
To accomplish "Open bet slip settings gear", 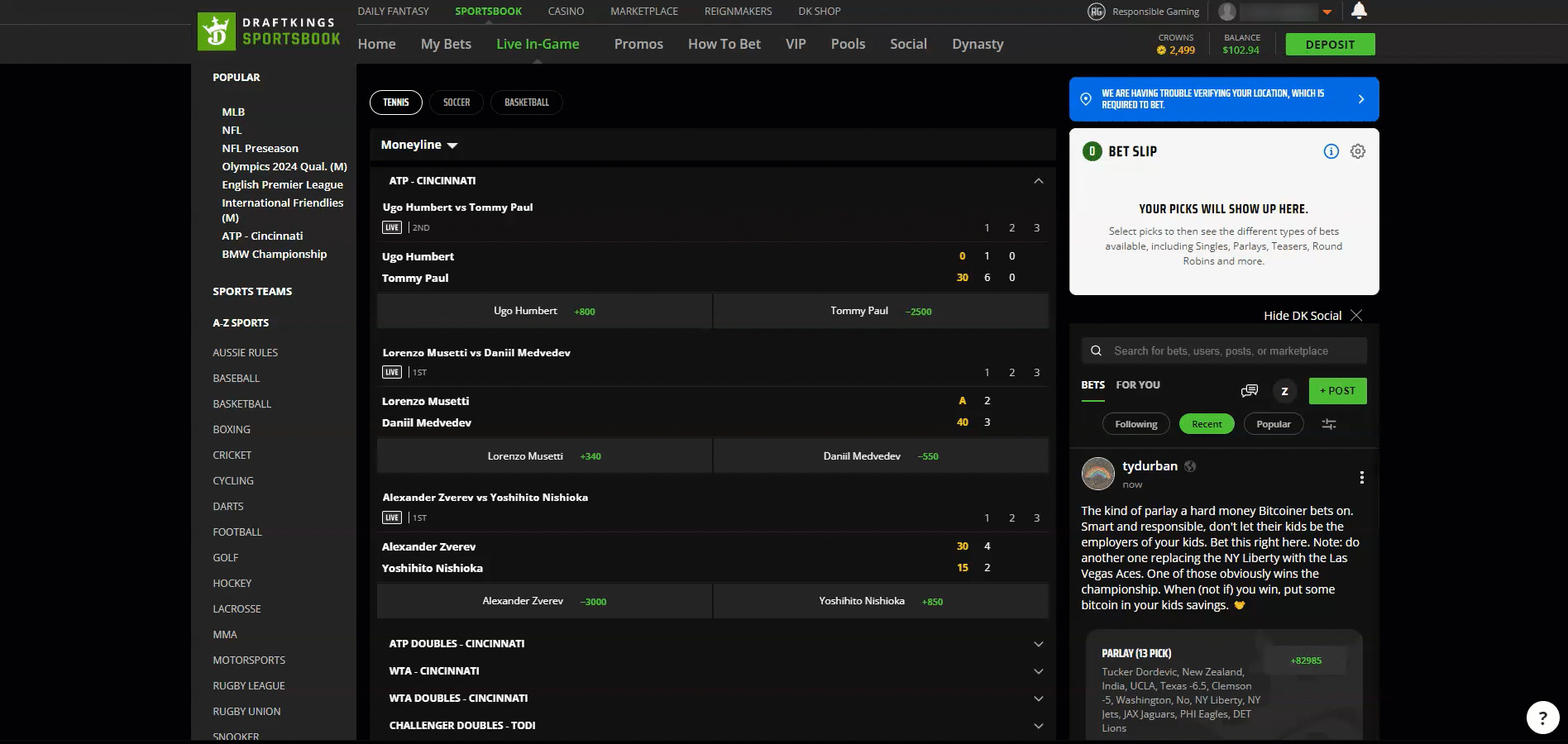I will pos(1358,151).
